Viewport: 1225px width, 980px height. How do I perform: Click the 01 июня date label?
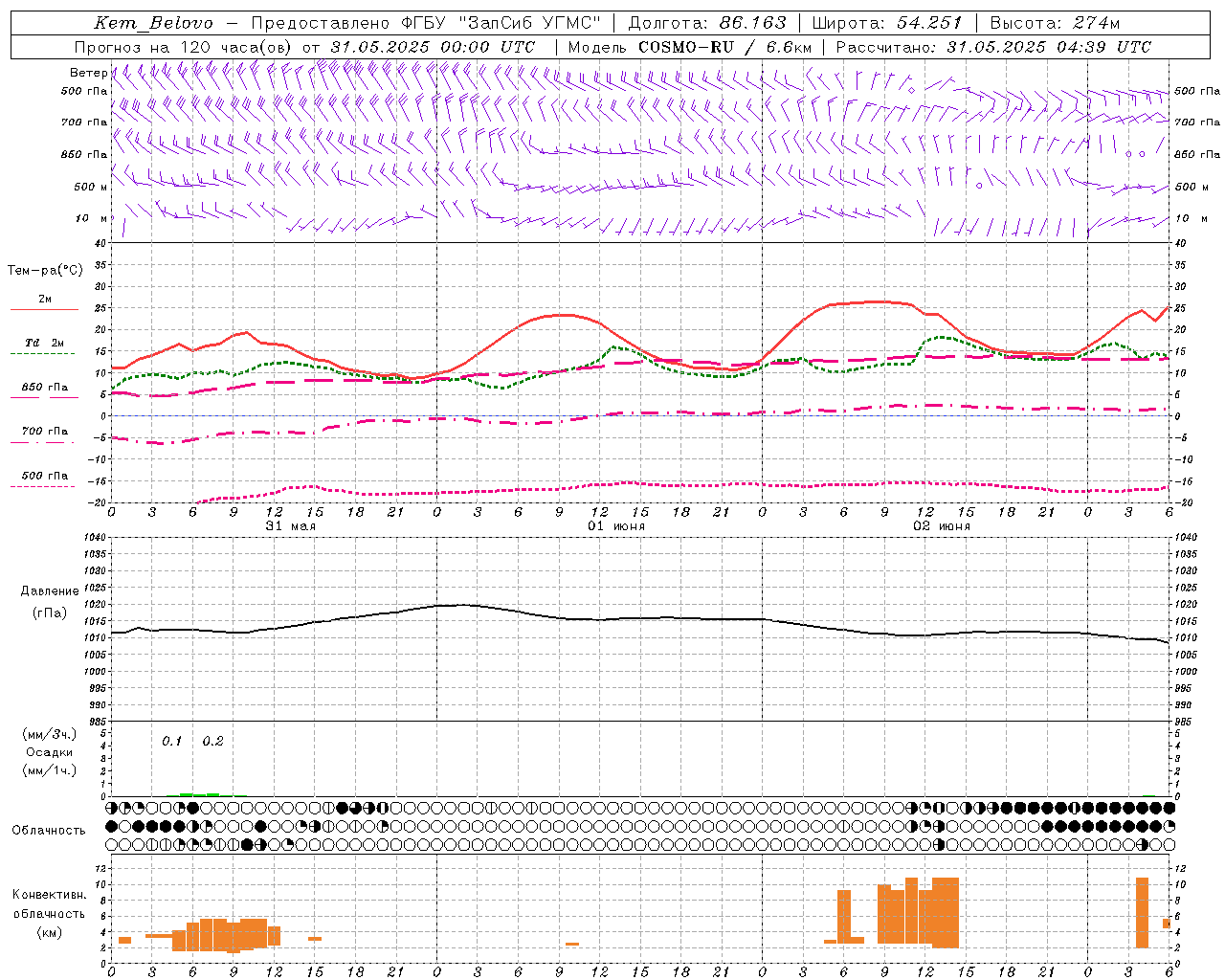pos(616,526)
